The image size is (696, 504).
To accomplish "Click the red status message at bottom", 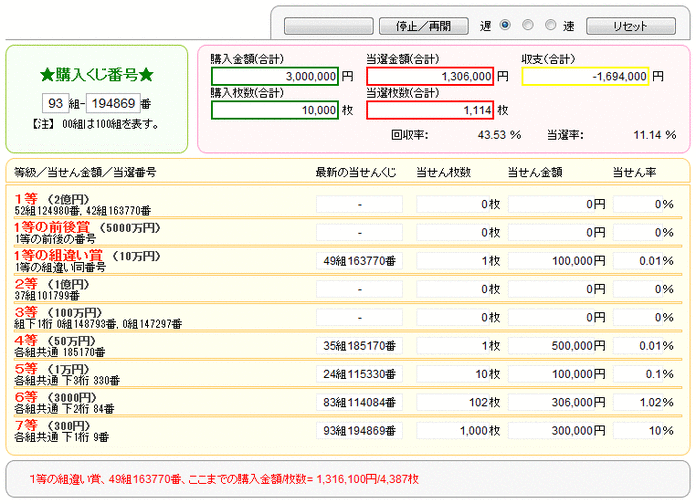I will 224,479.
